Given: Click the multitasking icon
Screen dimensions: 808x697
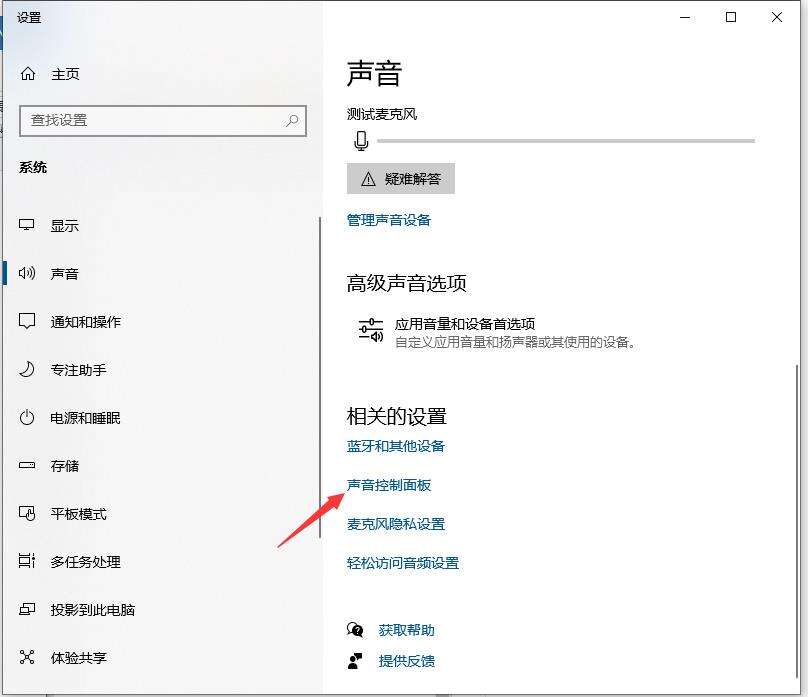Looking at the screenshot, I should click(27, 561).
